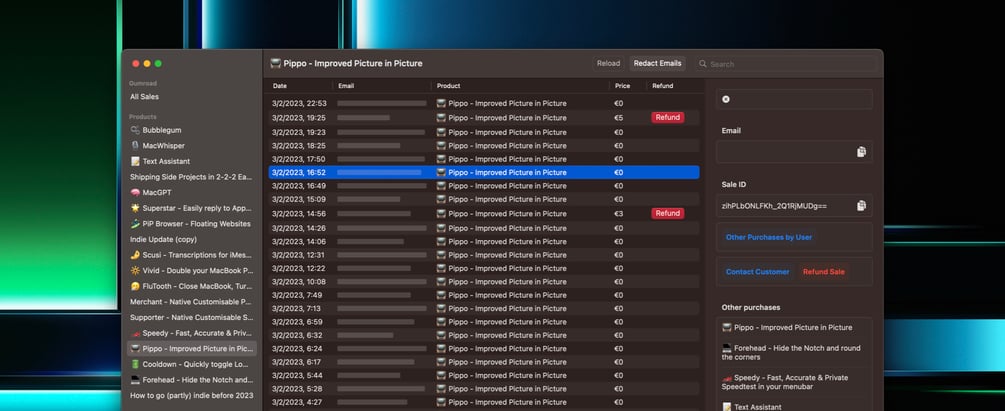Select the sale dated 3/2/2023, 17:50
Image resolution: width=1005 pixels, height=411 pixels.
tap(484, 159)
